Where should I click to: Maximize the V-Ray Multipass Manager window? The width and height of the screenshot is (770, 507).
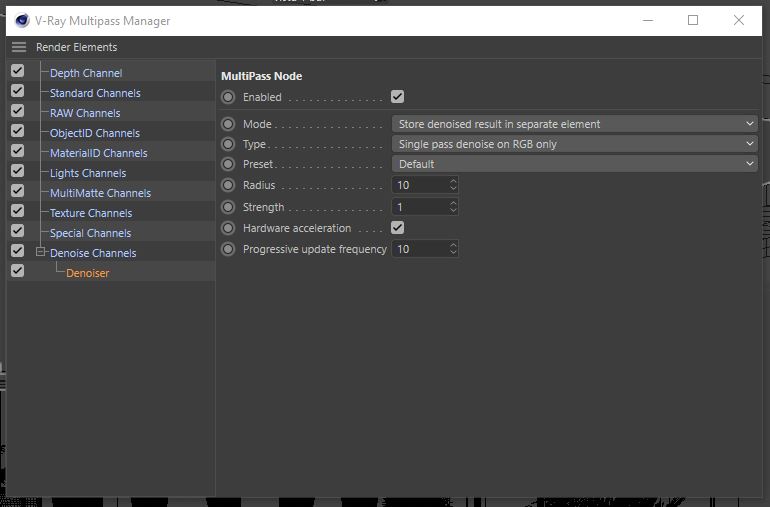pyautogui.click(x=693, y=21)
